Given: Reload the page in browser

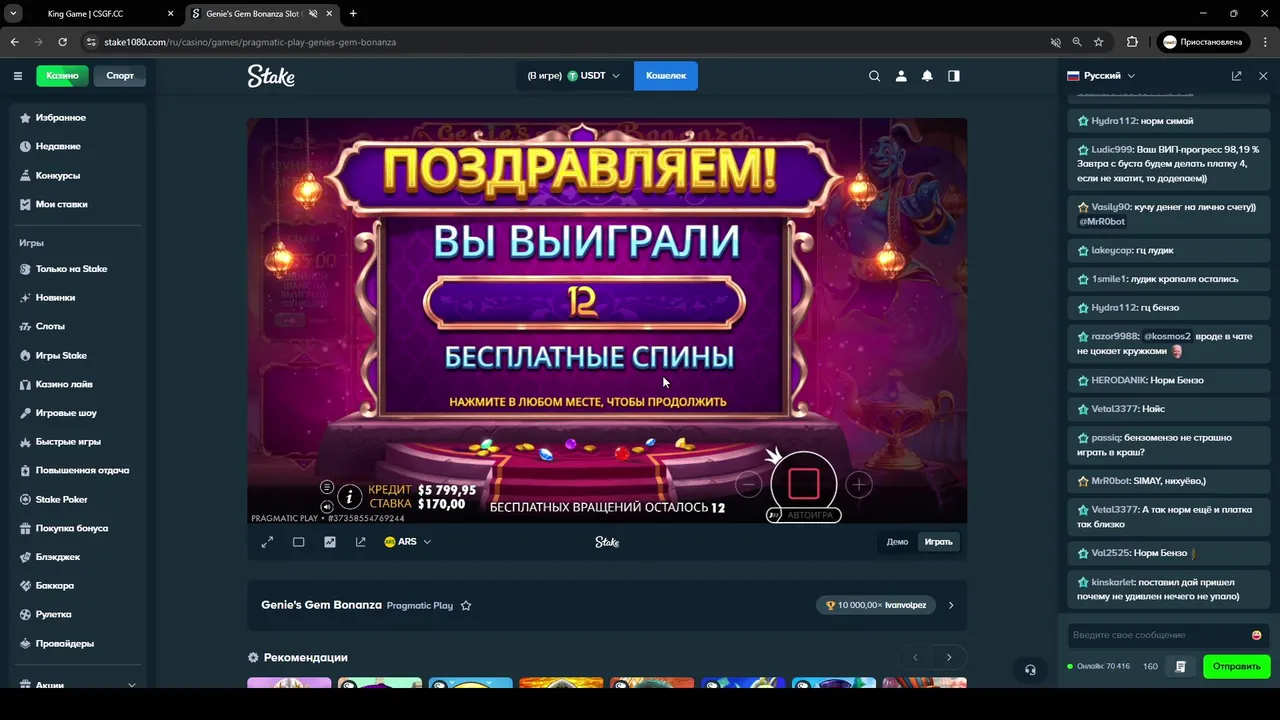Looking at the screenshot, I should point(62,42).
